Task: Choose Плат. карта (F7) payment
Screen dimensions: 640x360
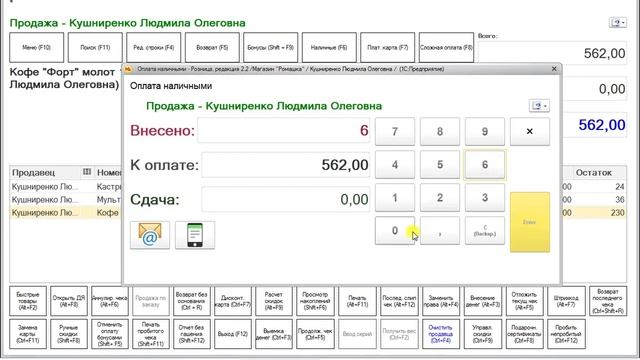Action: click(387, 47)
